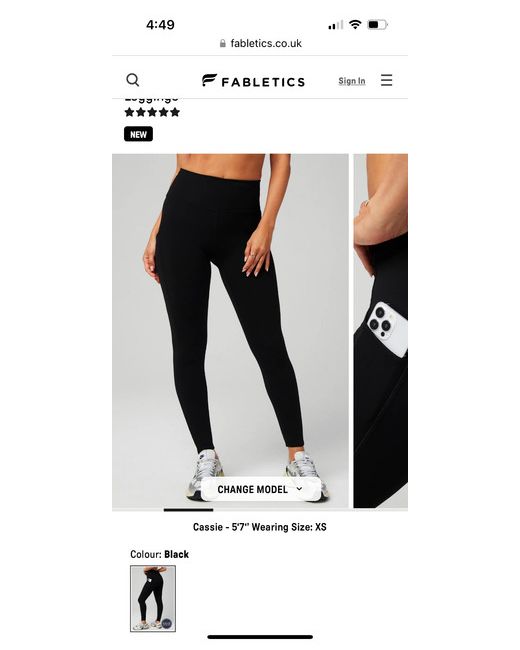Viewport: 520px width, 650px height.
Task: Click the NEW badge
Action: coord(139,134)
